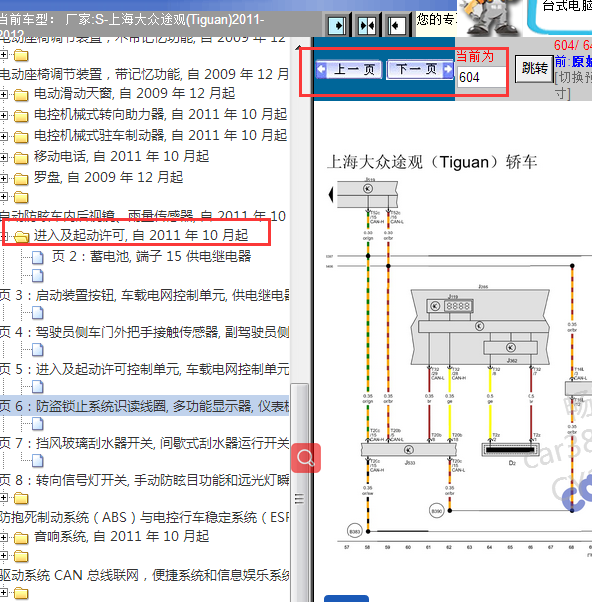This screenshot has height=602, width=592.
Task: Go to next page with 下一页 button
Action: pos(420,69)
